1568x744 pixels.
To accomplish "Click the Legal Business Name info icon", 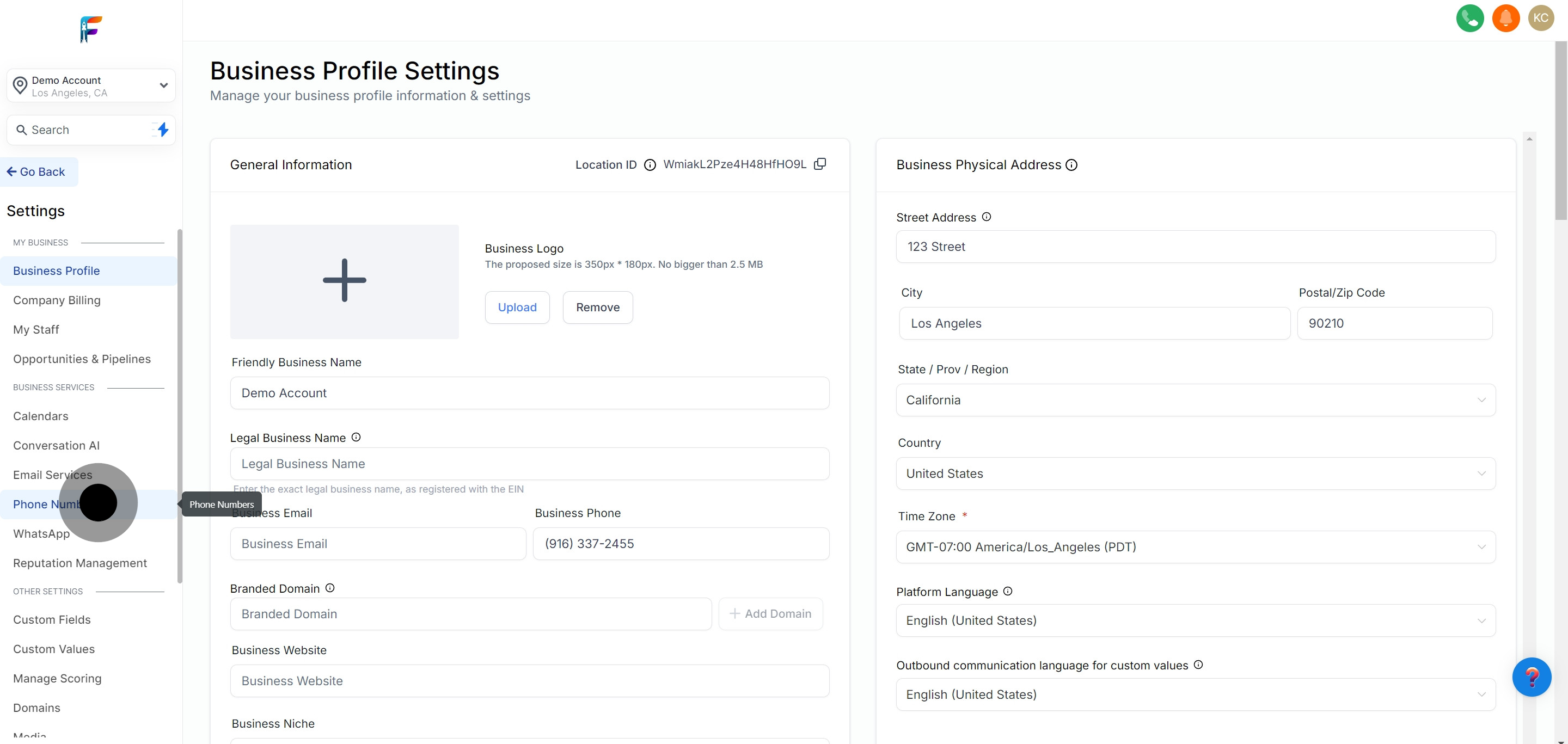I will point(356,438).
